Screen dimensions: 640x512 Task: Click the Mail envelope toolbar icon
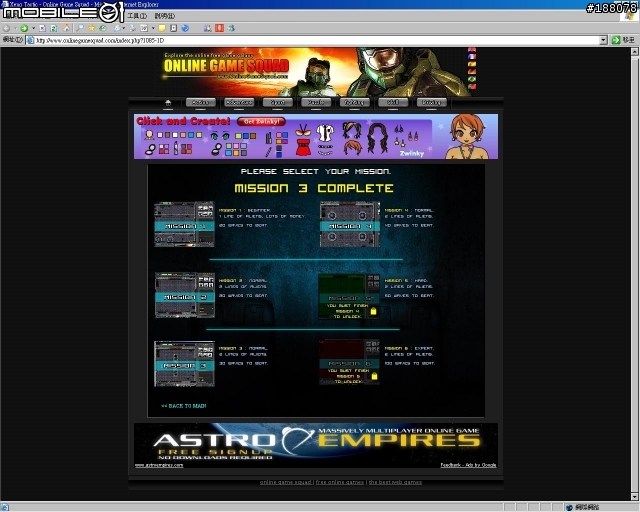(117, 28)
